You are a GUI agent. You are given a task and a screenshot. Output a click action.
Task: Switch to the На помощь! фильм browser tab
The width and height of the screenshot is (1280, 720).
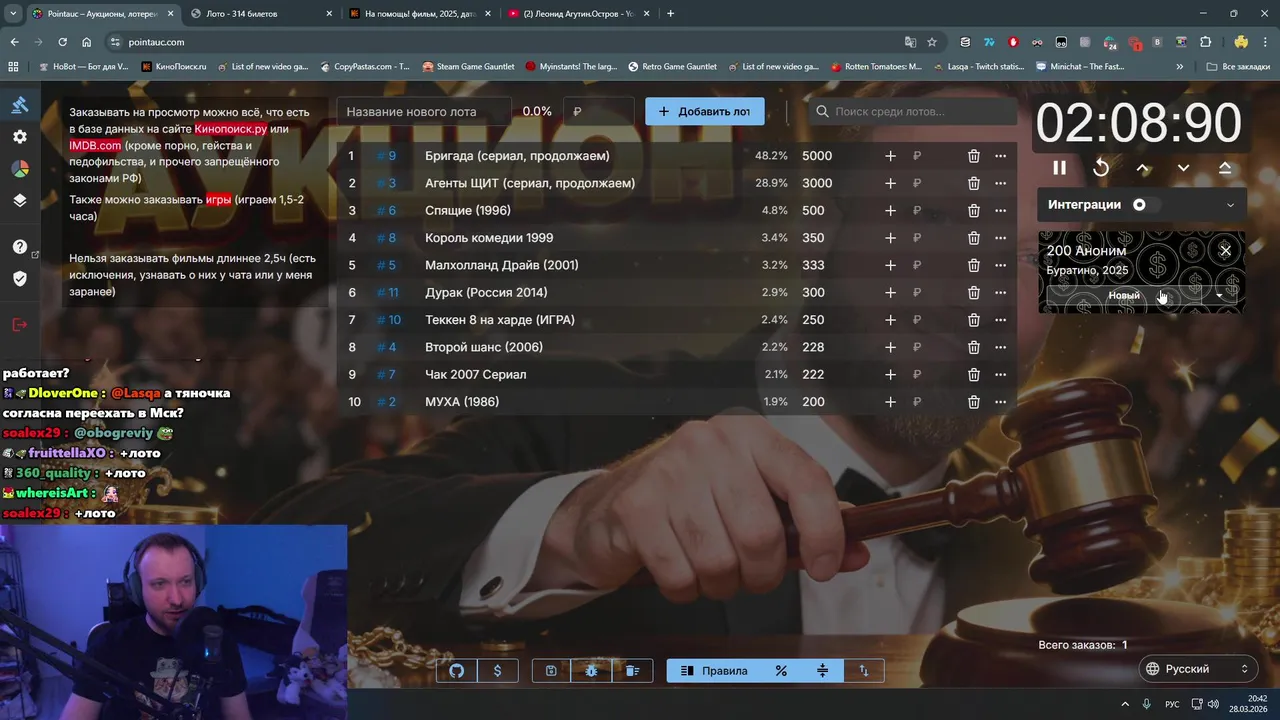click(418, 14)
